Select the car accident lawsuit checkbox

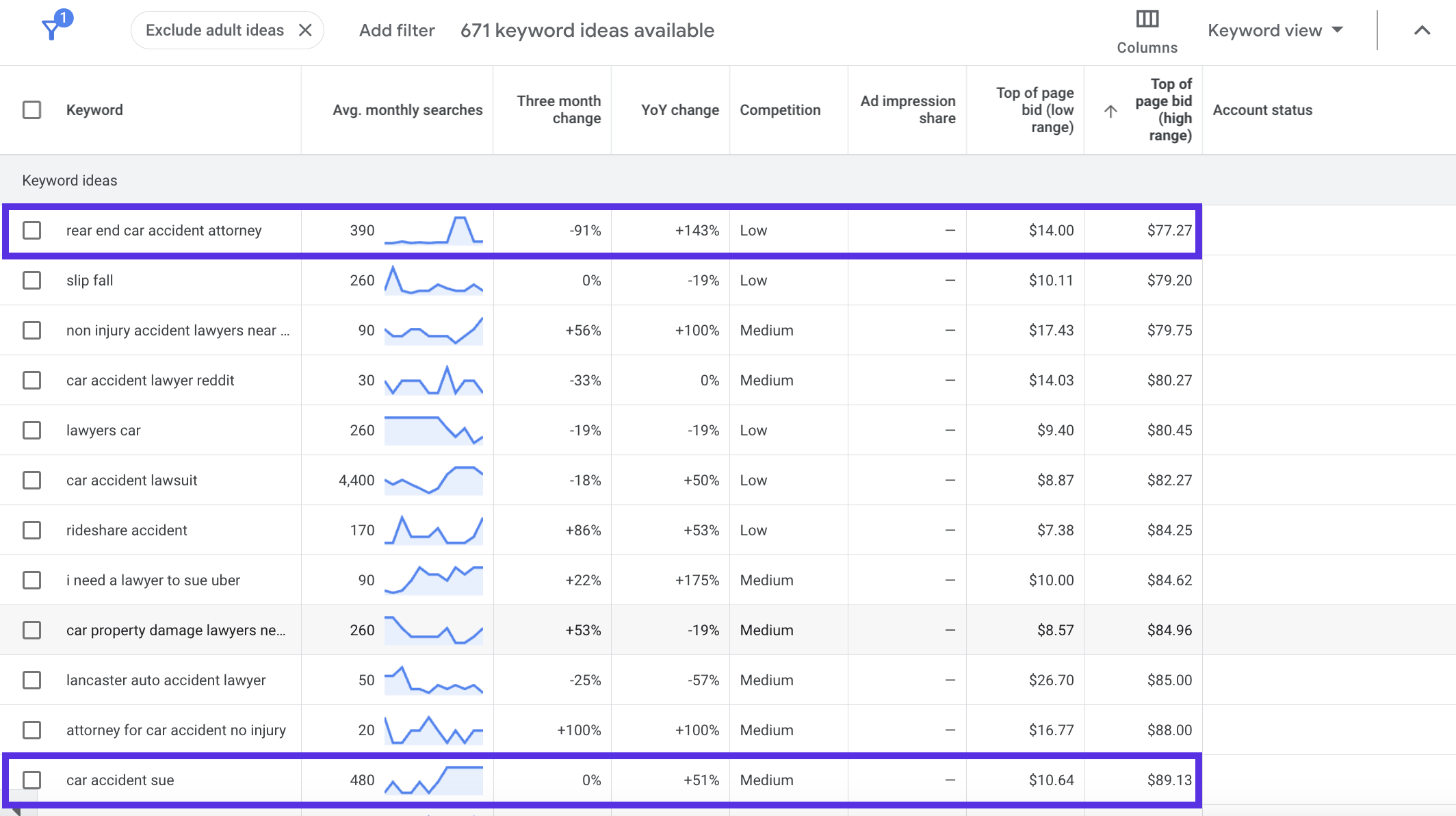(x=31, y=480)
